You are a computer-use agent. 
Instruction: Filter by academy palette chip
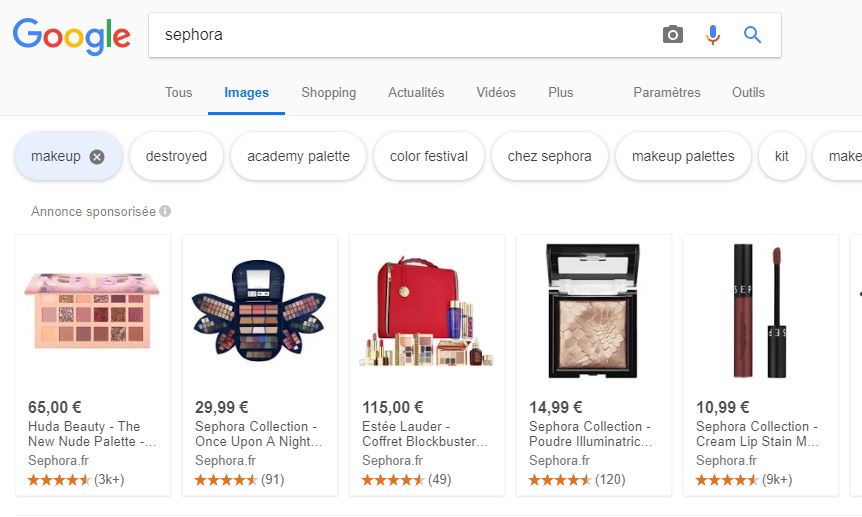[x=298, y=156]
